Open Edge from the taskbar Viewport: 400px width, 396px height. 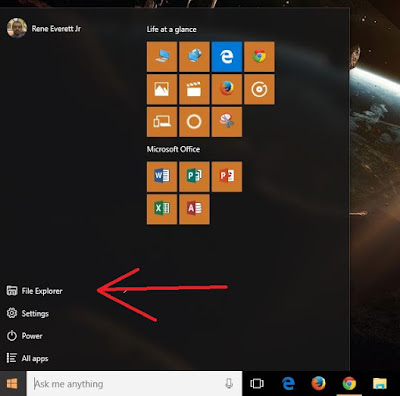[288, 384]
